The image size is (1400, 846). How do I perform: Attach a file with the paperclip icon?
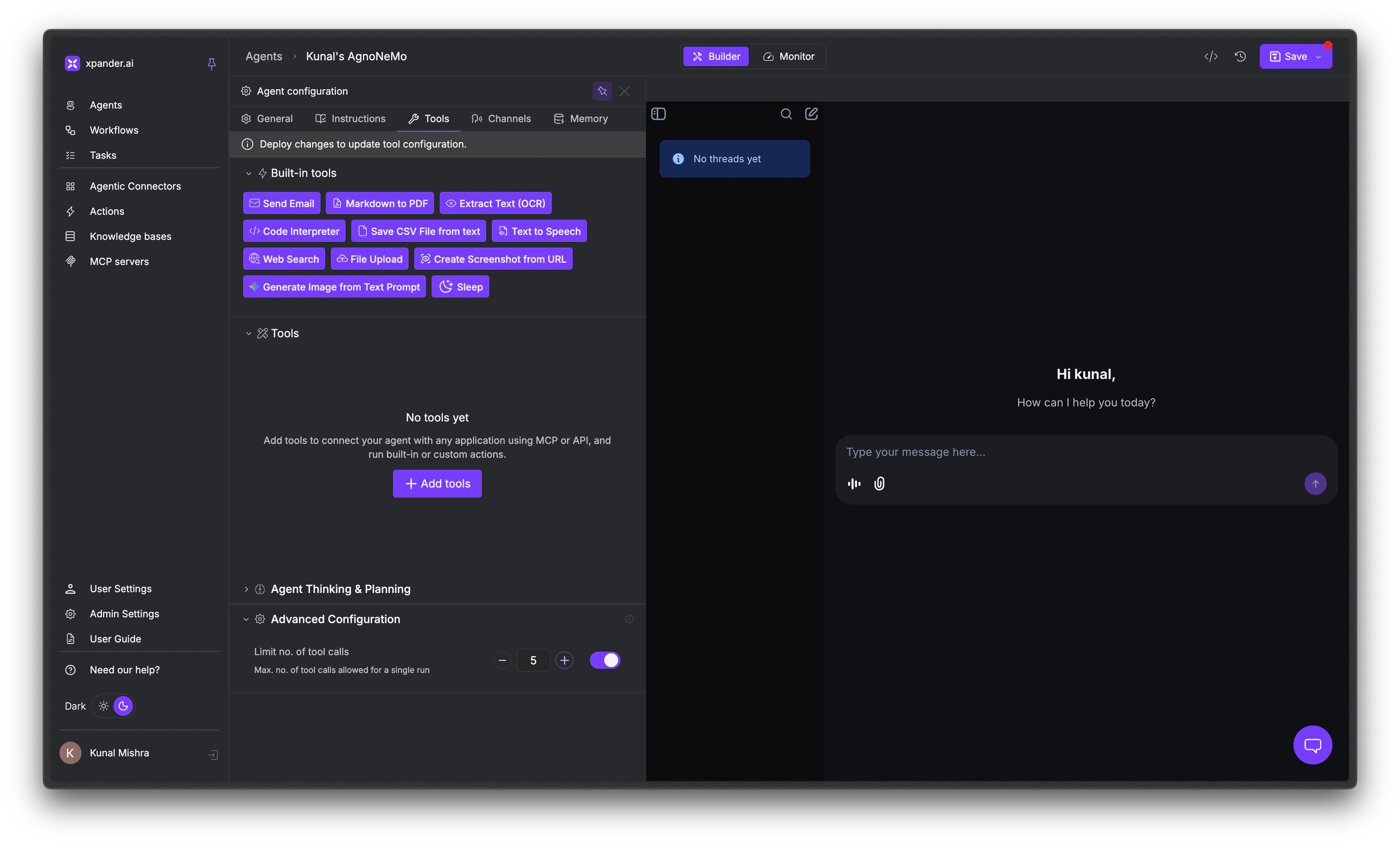click(879, 484)
